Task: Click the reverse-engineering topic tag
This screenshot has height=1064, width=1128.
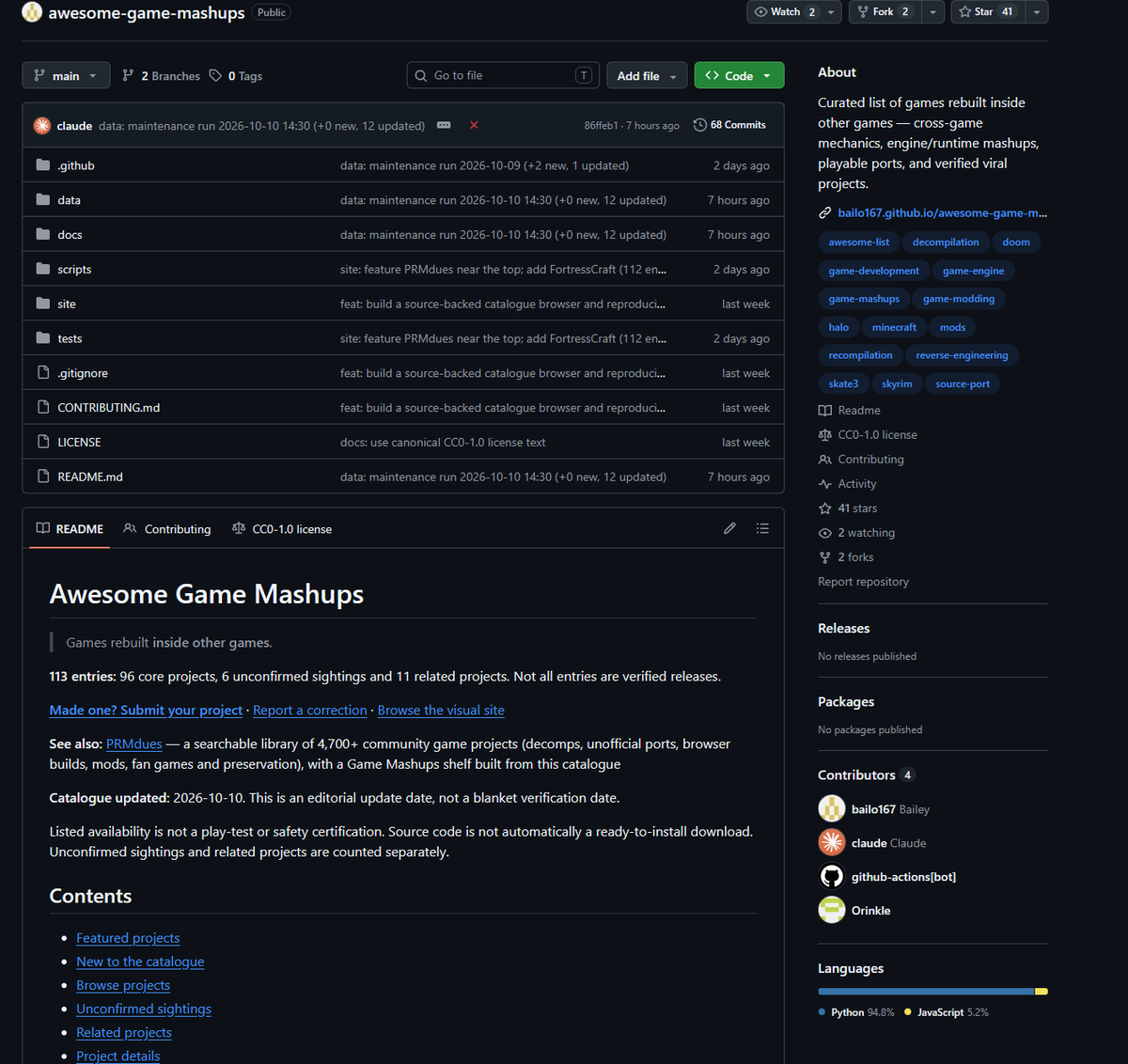Action: (x=962, y=355)
